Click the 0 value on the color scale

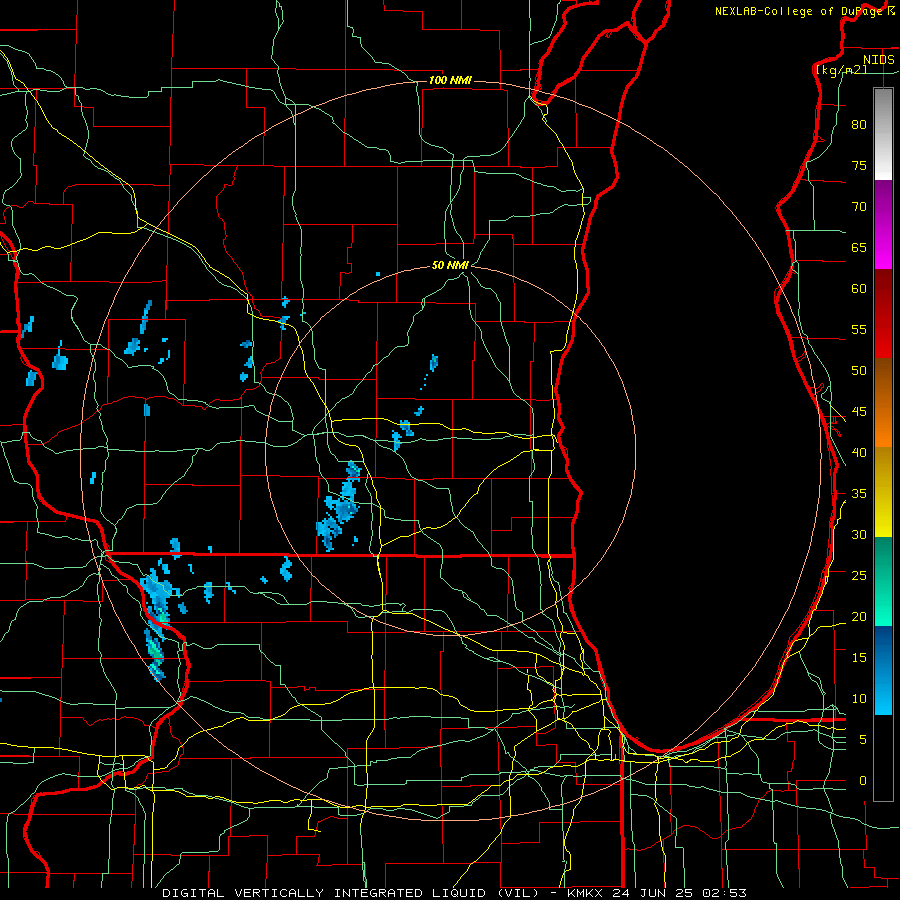coord(862,781)
